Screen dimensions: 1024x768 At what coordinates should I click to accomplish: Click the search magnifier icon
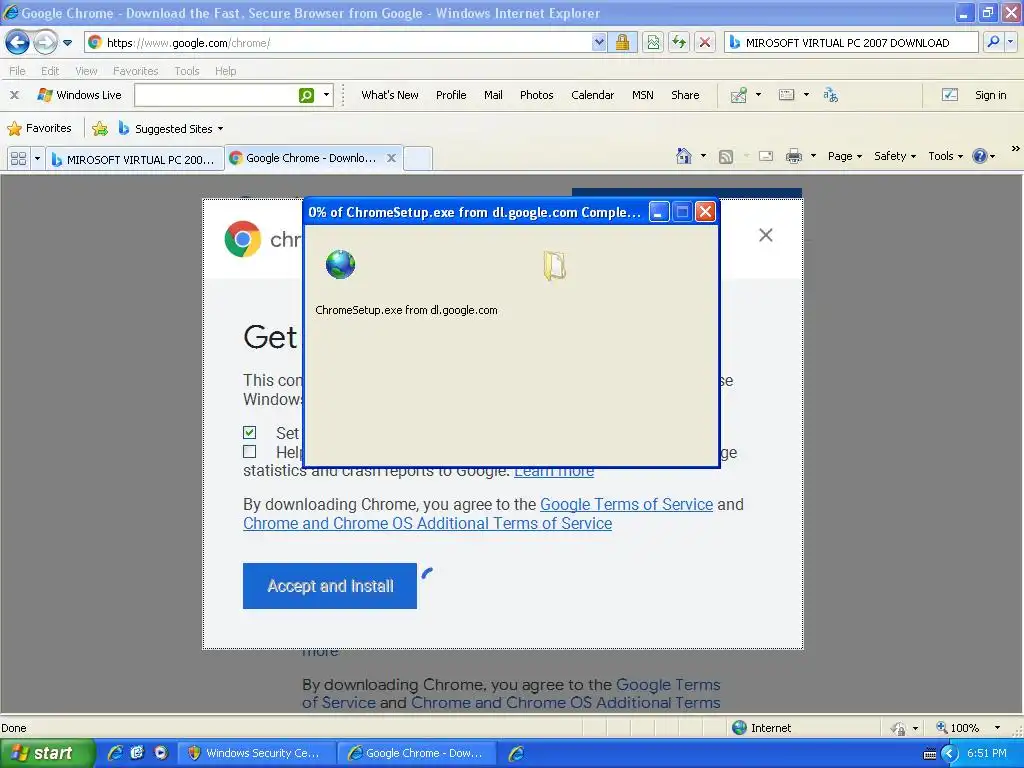pyautogui.click(x=993, y=42)
